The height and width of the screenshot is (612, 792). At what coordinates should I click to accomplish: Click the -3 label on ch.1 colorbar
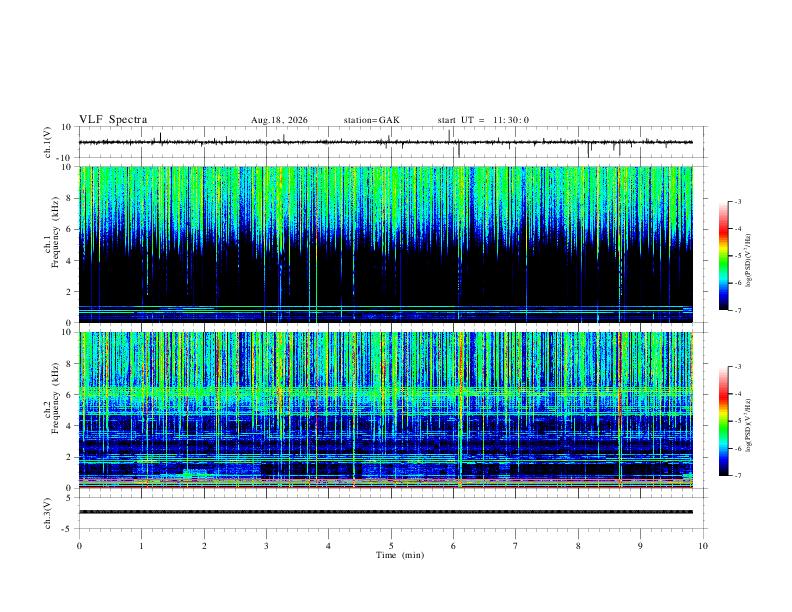click(737, 201)
